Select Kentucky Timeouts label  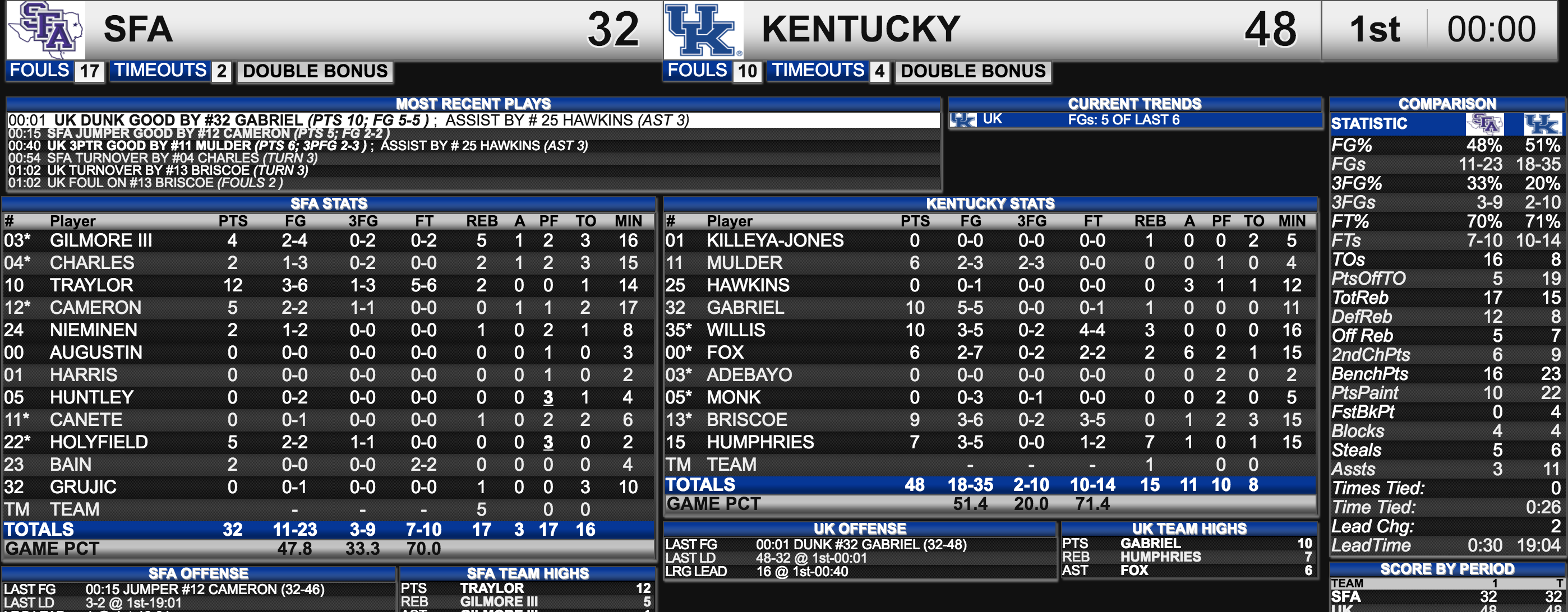[818, 71]
